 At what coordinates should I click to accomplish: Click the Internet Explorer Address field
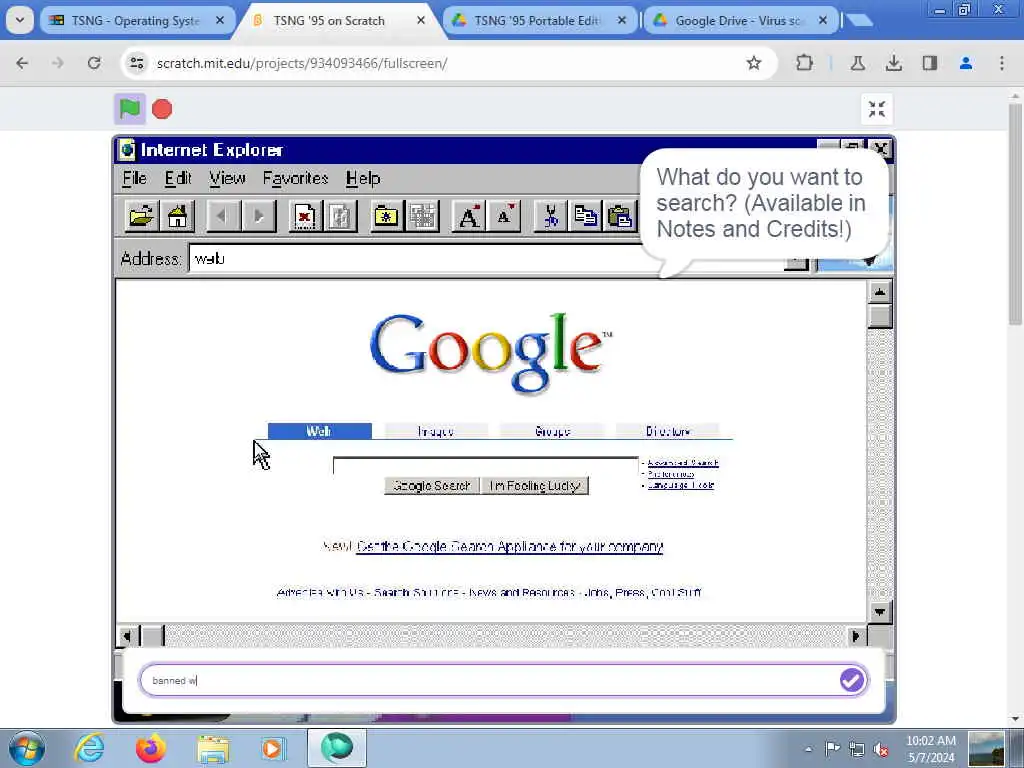tap(487, 259)
